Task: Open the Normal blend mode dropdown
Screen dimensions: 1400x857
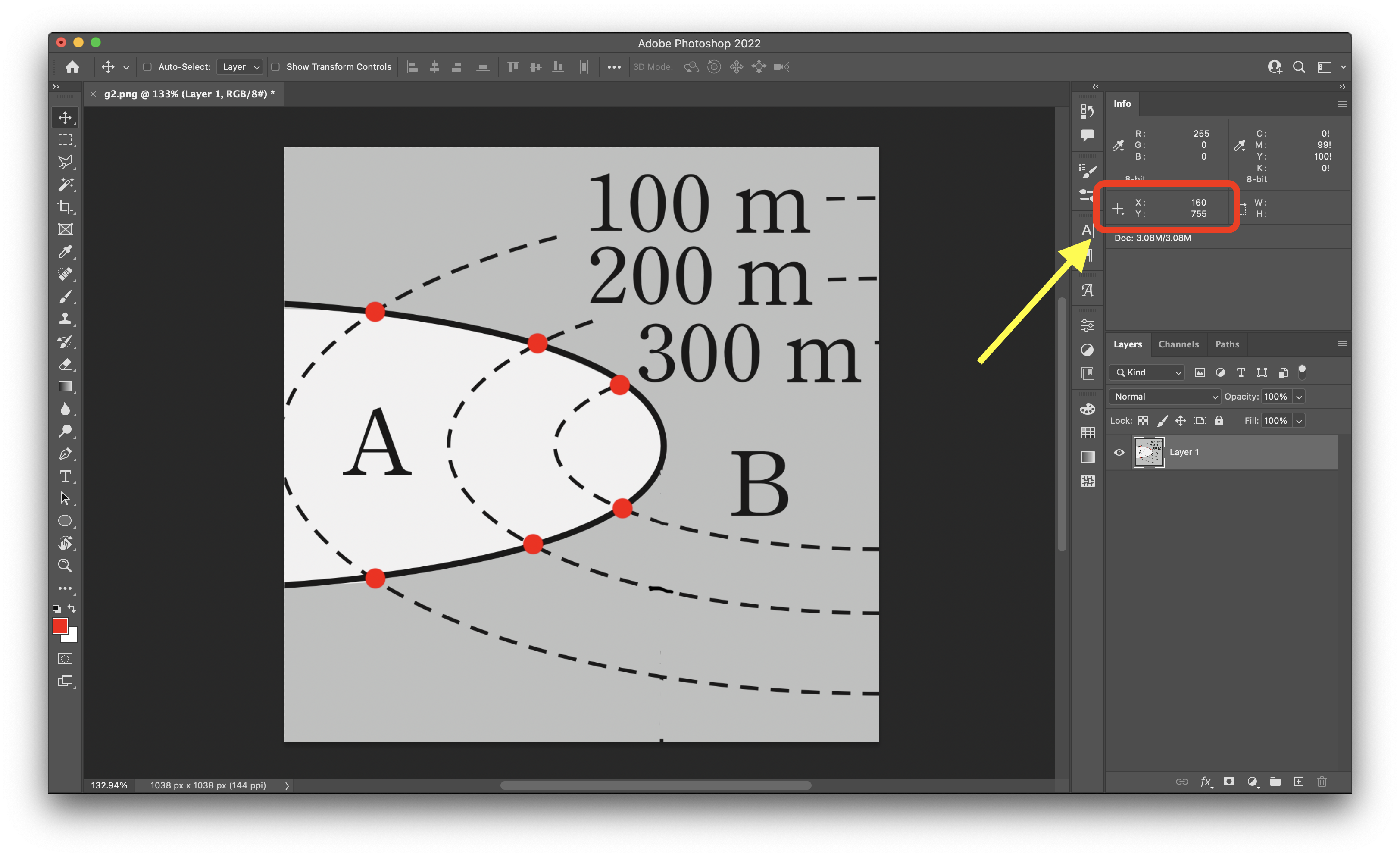Action: coord(1165,397)
